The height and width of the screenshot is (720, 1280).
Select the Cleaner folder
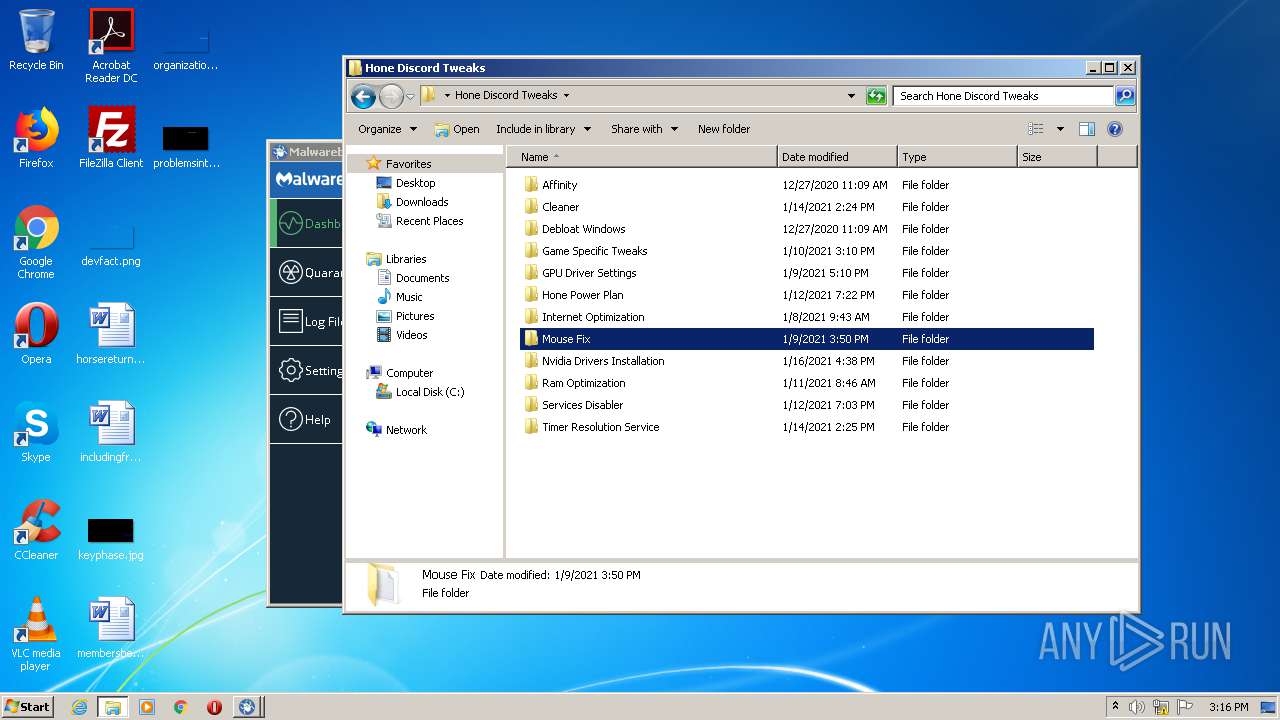[x=560, y=207]
